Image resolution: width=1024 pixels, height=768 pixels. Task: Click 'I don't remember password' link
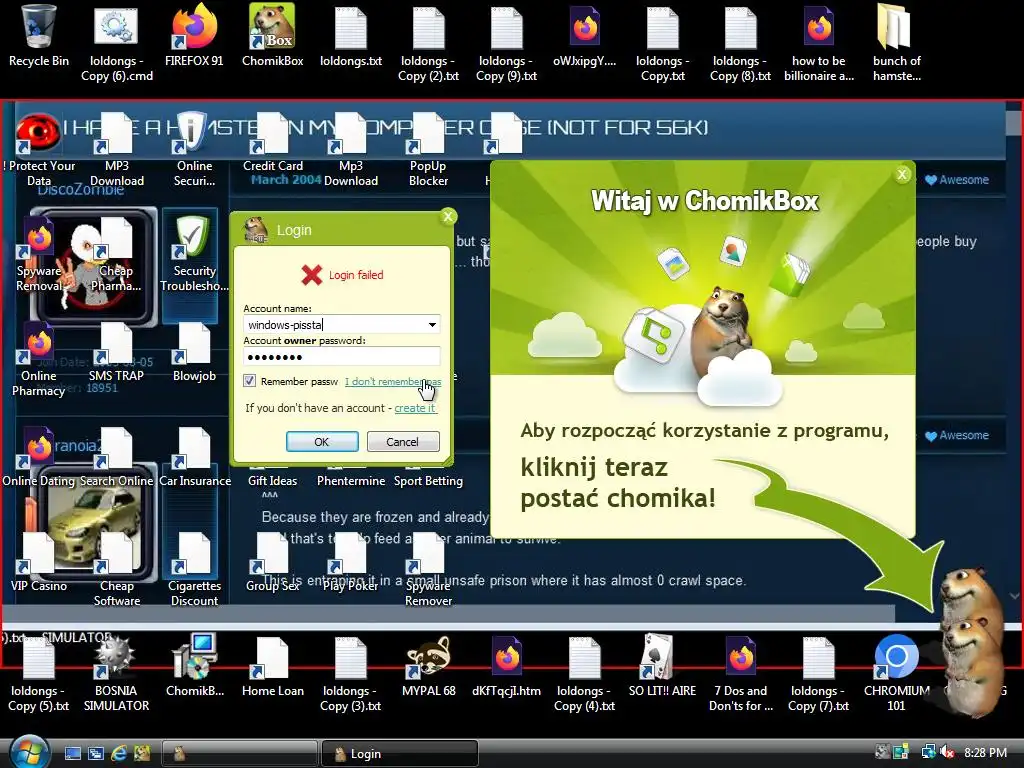coord(392,381)
